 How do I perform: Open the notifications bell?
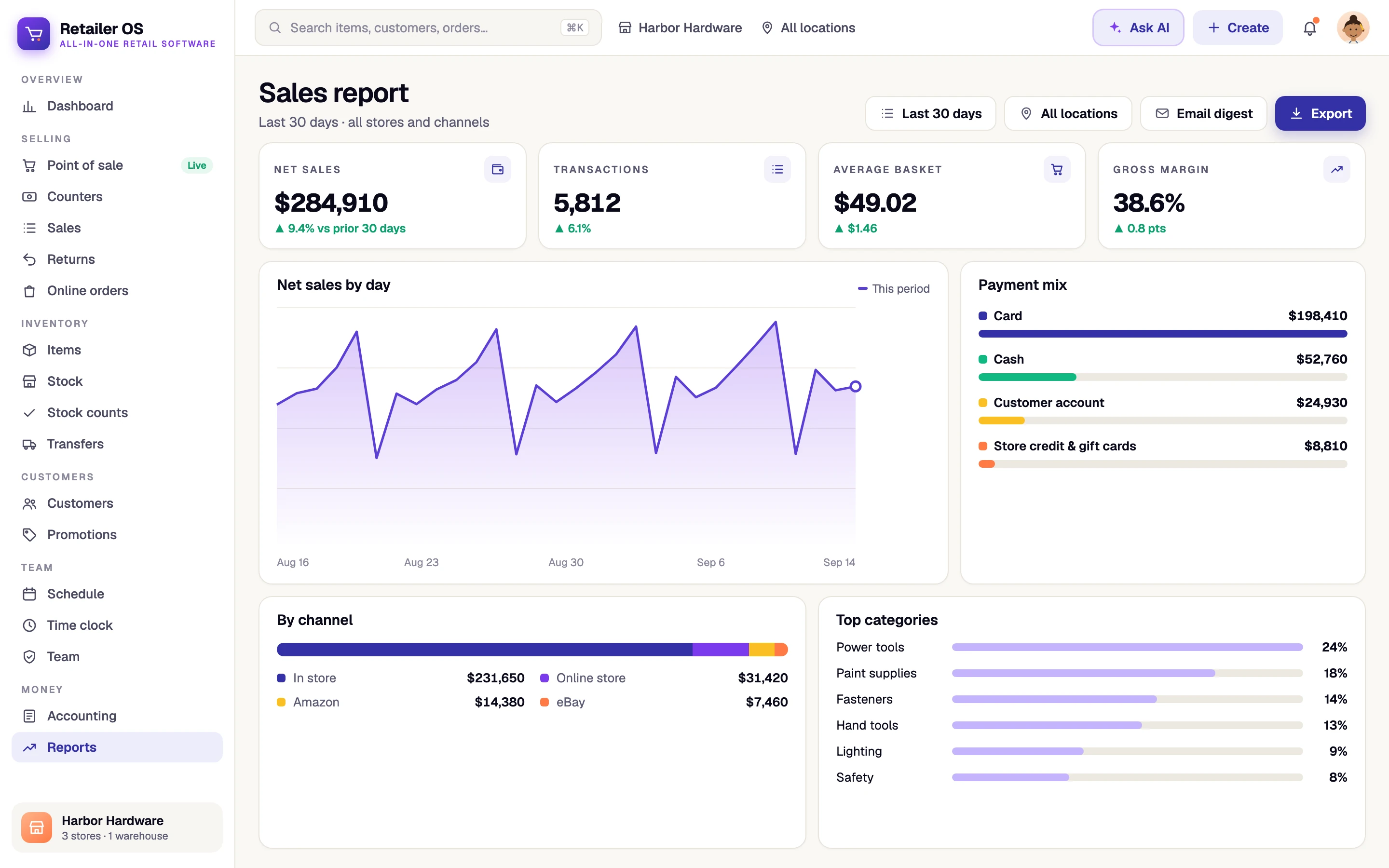click(x=1309, y=27)
